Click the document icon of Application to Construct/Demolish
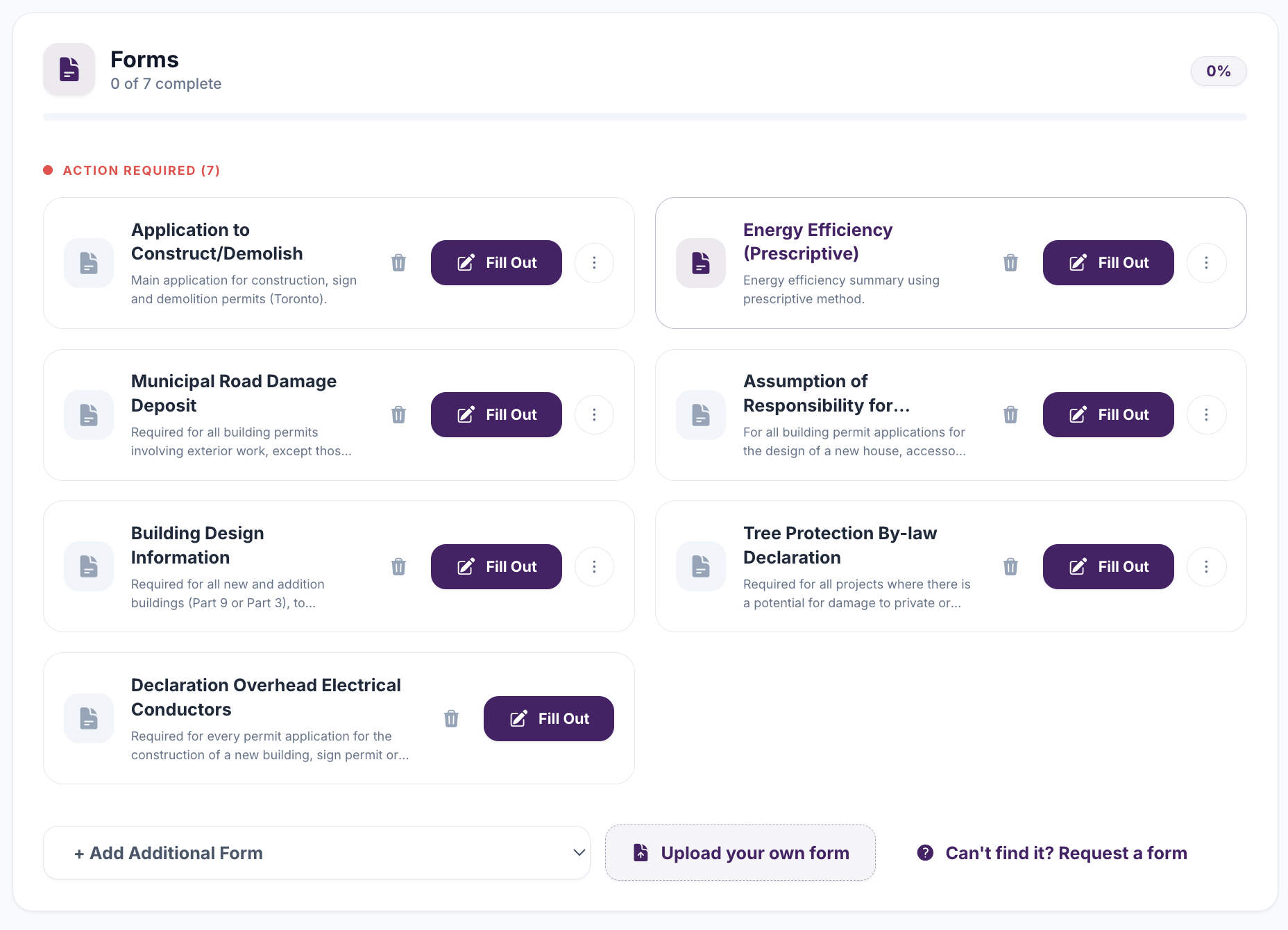The height and width of the screenshot is (930, 1288). point(89,263)
